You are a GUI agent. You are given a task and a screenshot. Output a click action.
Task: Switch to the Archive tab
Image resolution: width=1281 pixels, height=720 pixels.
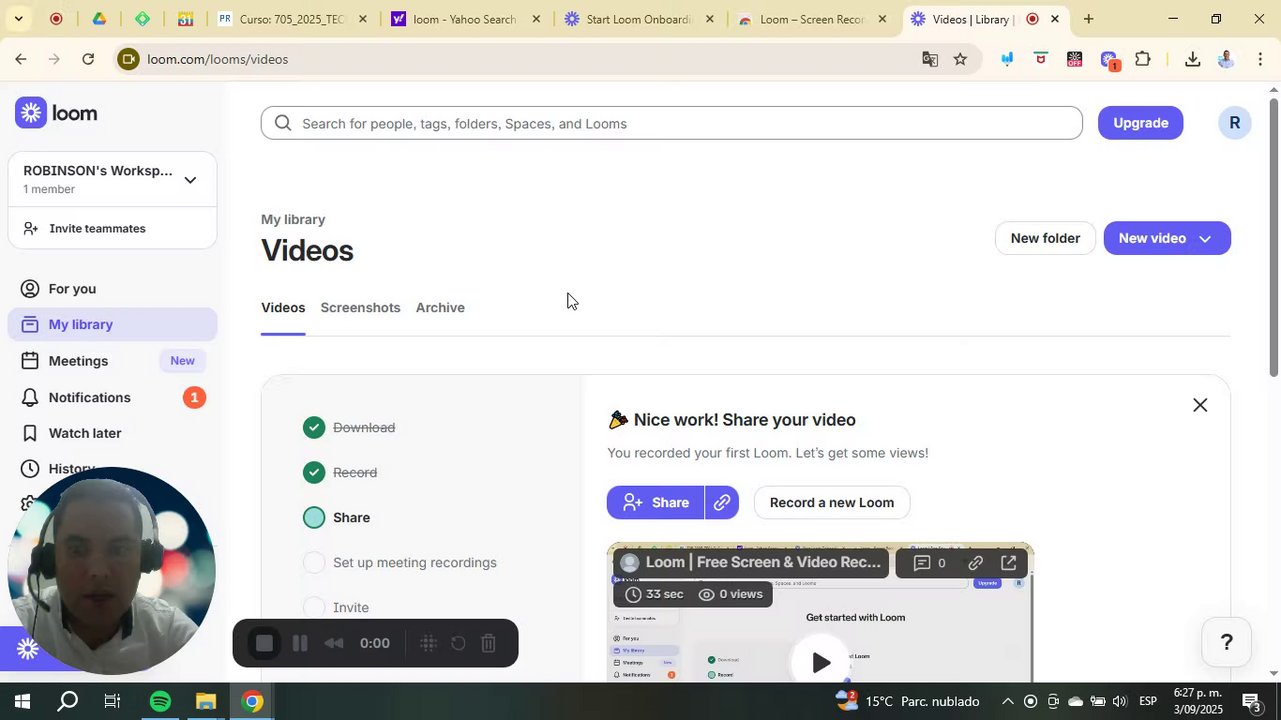click(x=440, y=308)
